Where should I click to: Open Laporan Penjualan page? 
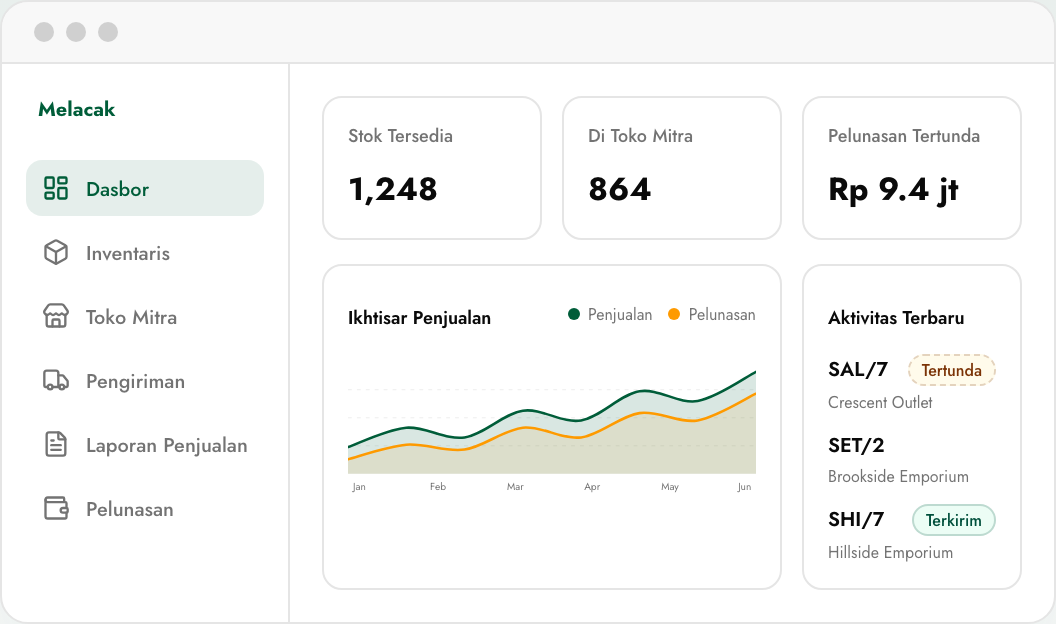[145, 444]
